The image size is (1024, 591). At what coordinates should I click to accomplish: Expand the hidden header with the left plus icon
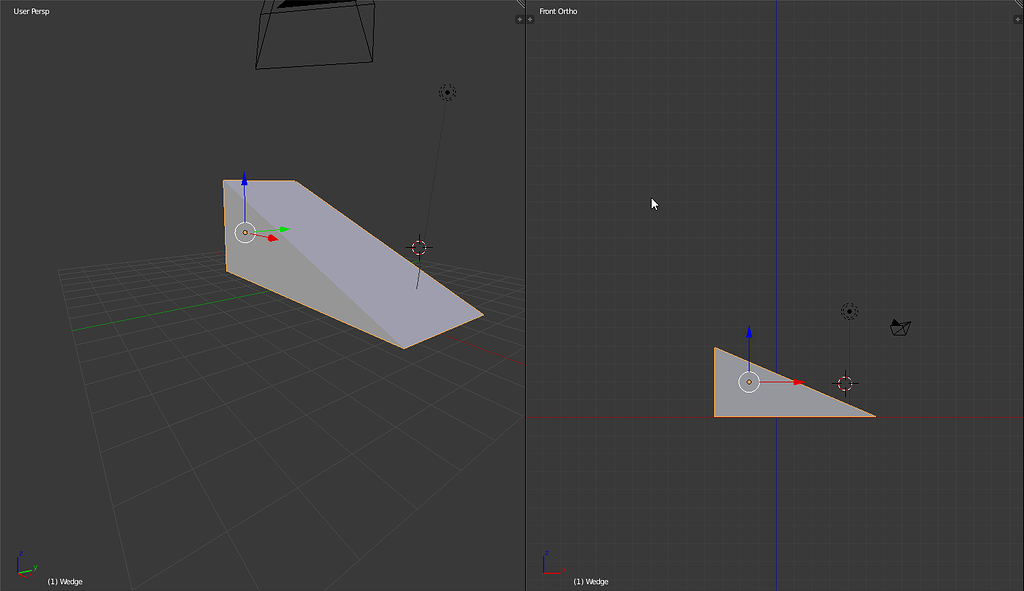click(x=518, y=18)
